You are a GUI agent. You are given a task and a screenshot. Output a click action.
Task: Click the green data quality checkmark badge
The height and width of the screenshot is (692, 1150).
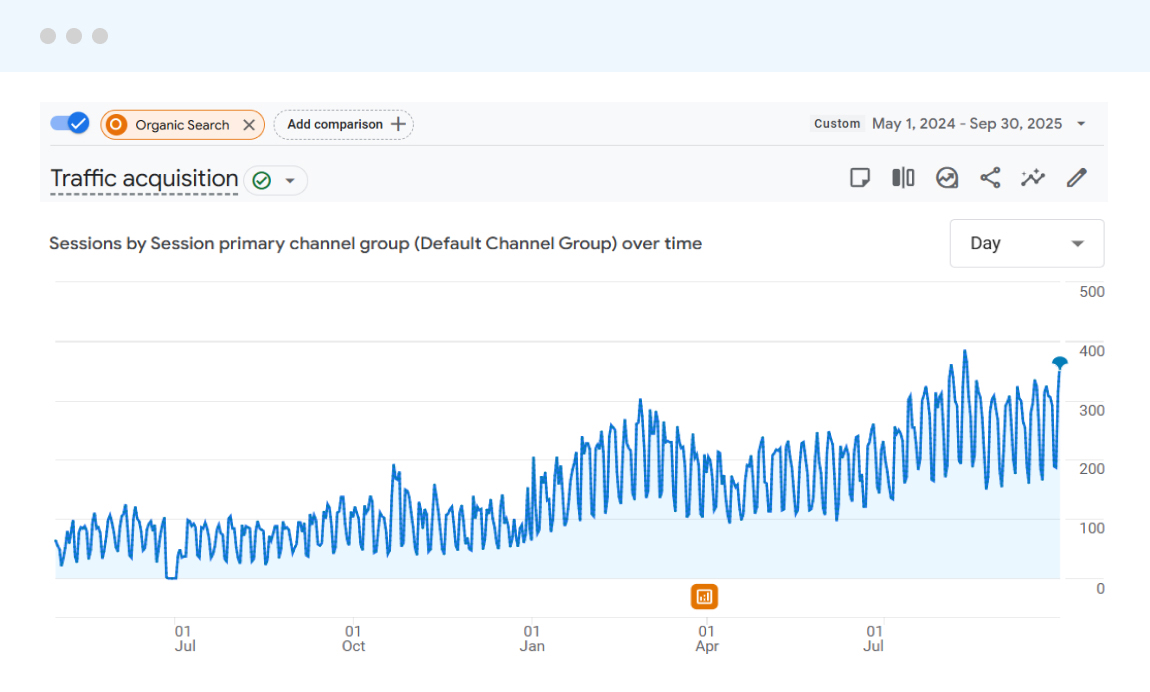[259, 180]
